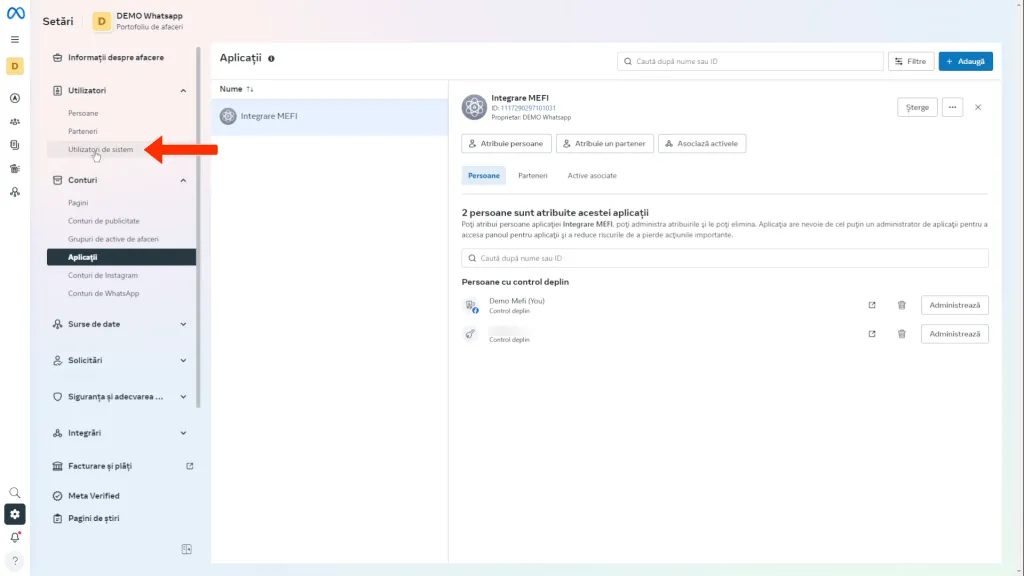Open Utilizatori de sistem
The height and width of the screenshot is (576, 1024).
coord(100,150)
